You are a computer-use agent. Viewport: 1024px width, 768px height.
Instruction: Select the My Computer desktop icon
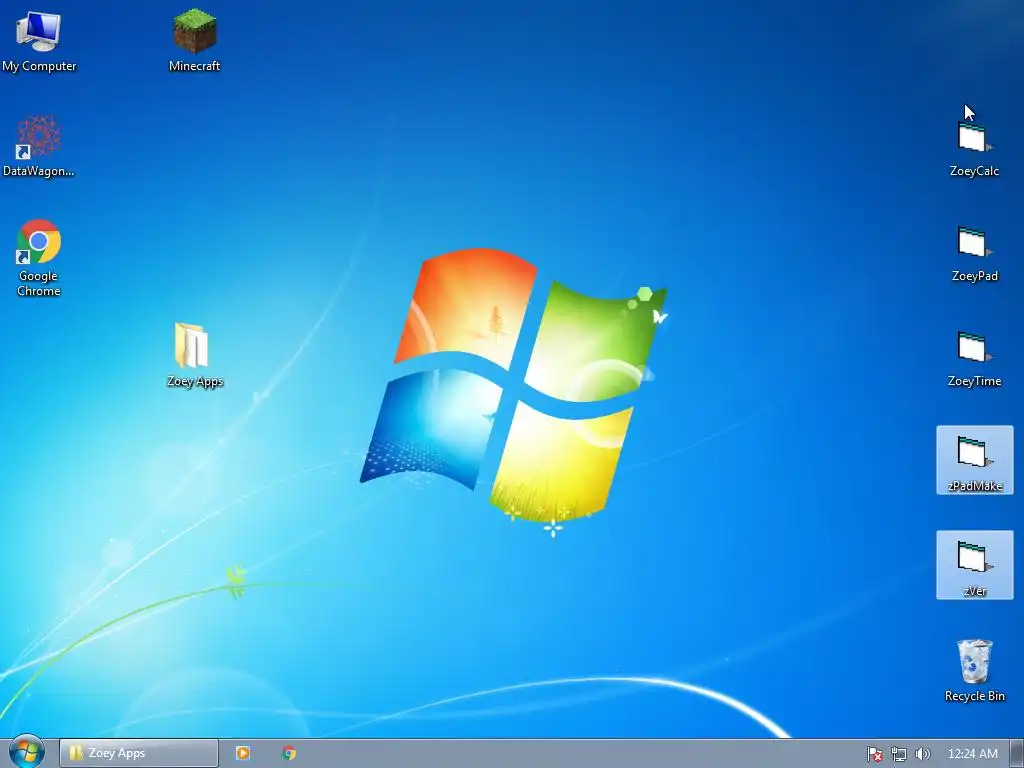coord(39,39)
